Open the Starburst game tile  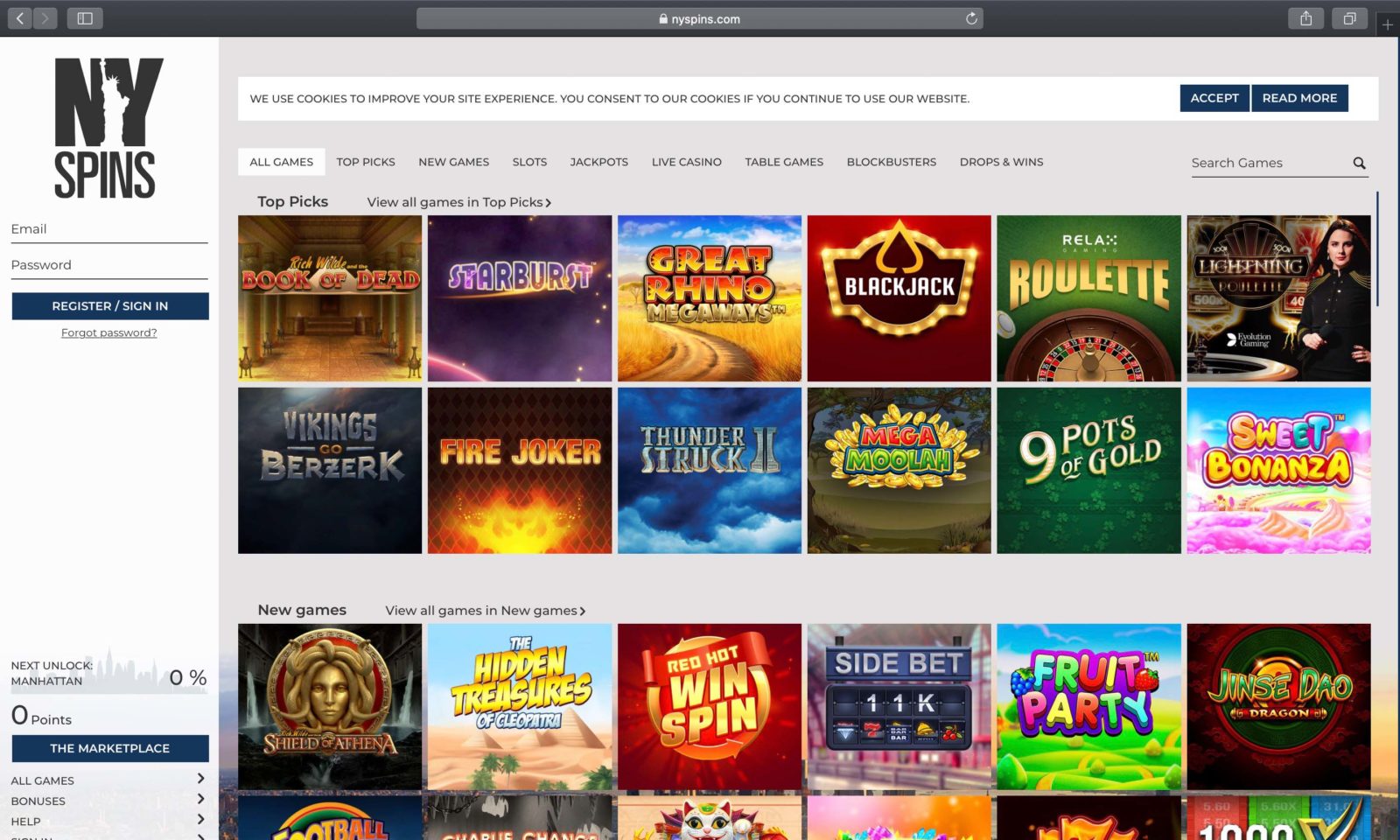click(520, 297)
